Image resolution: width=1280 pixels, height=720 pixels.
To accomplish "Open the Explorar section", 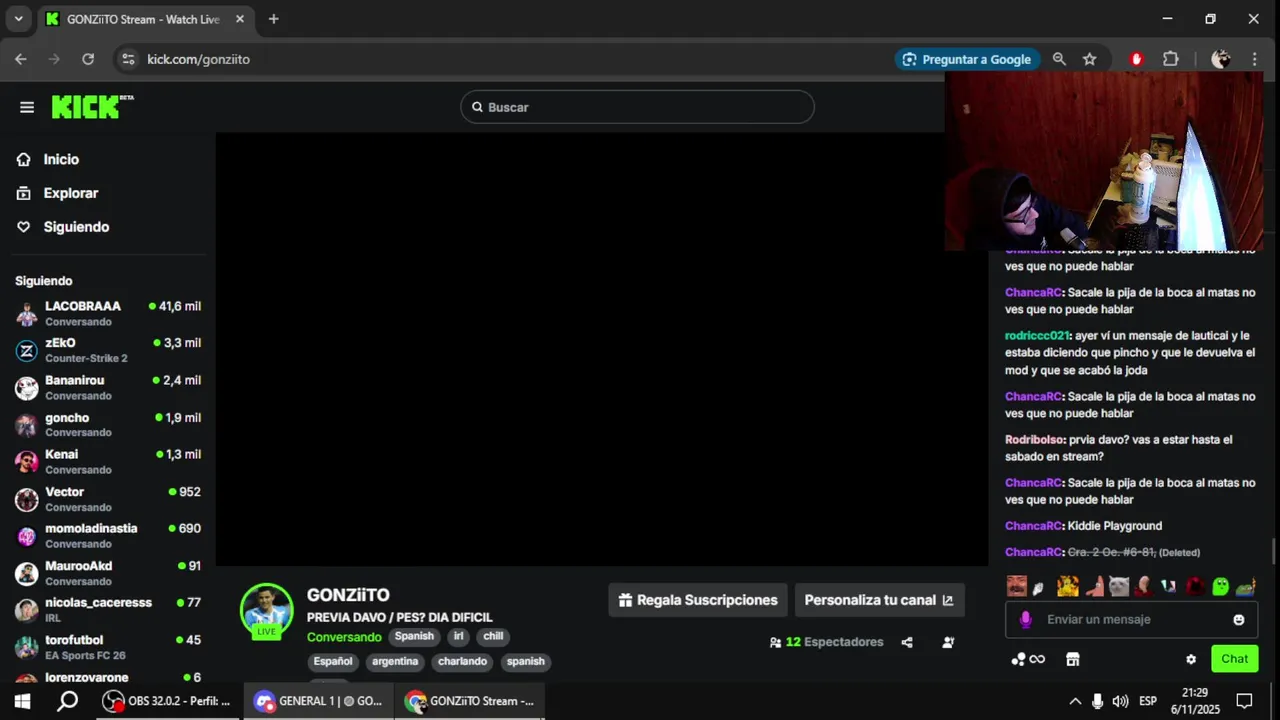I will tap(70, 193).
